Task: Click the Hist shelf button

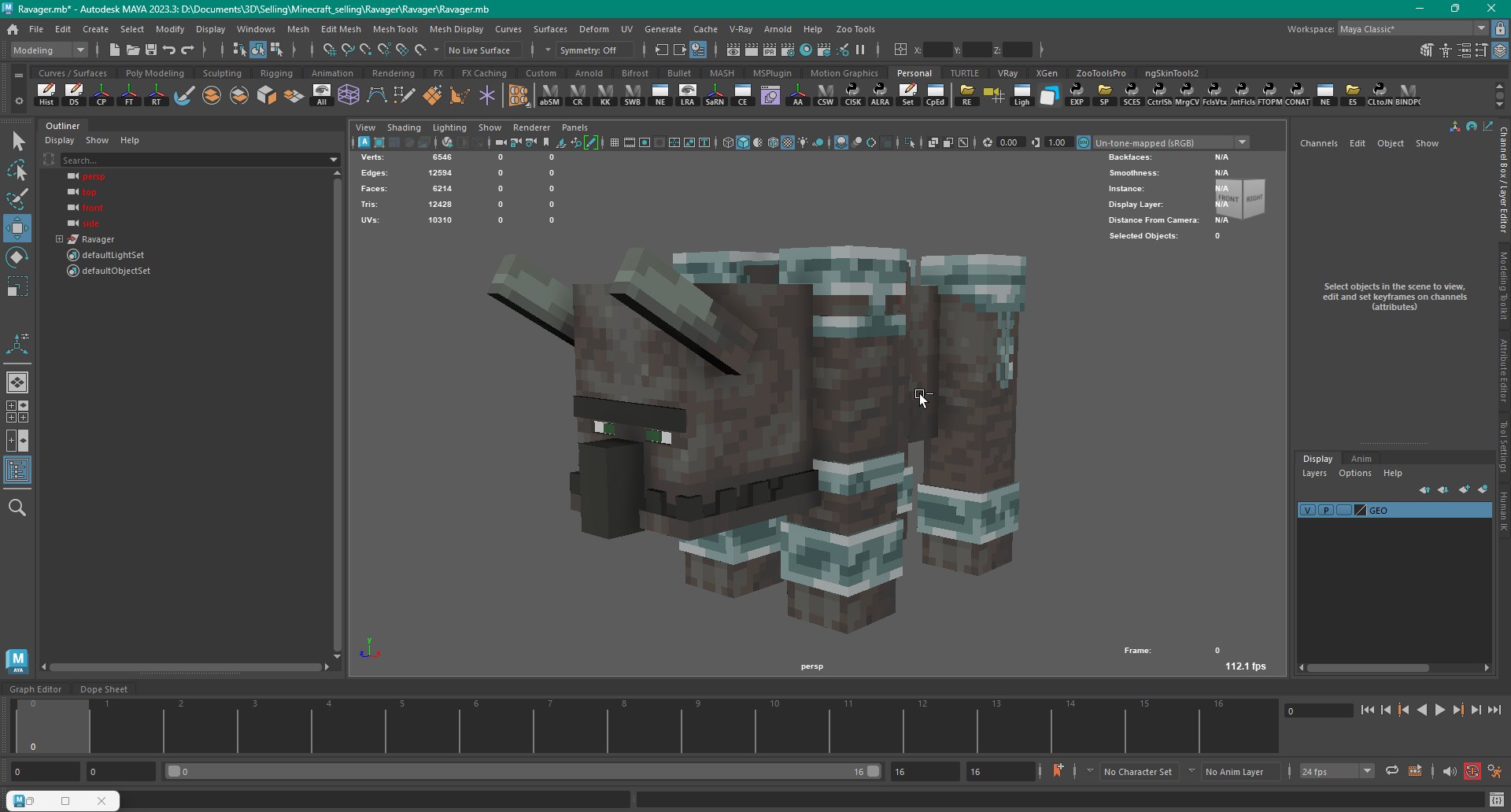Action: [x=46, y=95]
